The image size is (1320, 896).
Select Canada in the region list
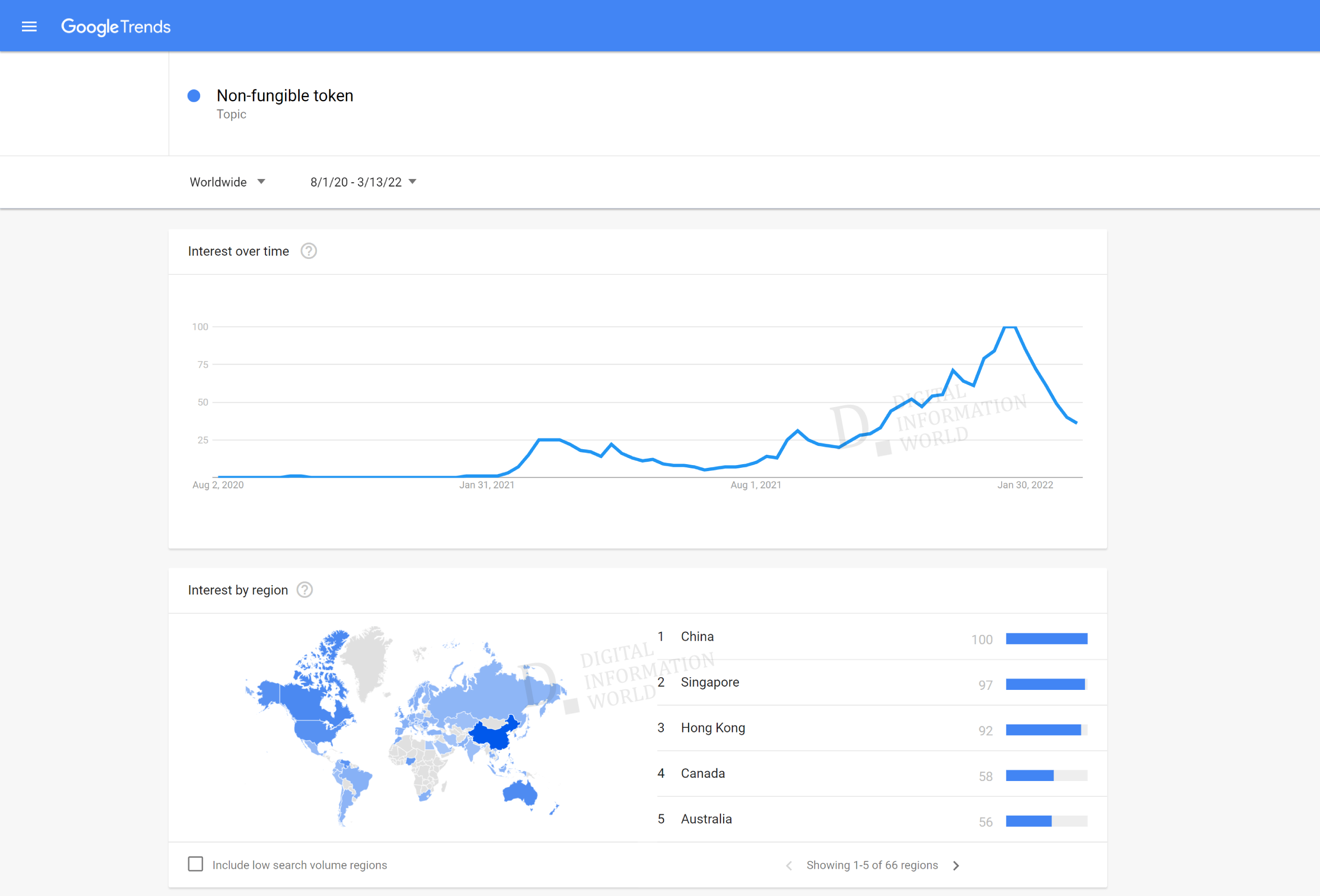click(x=703, y=774)
